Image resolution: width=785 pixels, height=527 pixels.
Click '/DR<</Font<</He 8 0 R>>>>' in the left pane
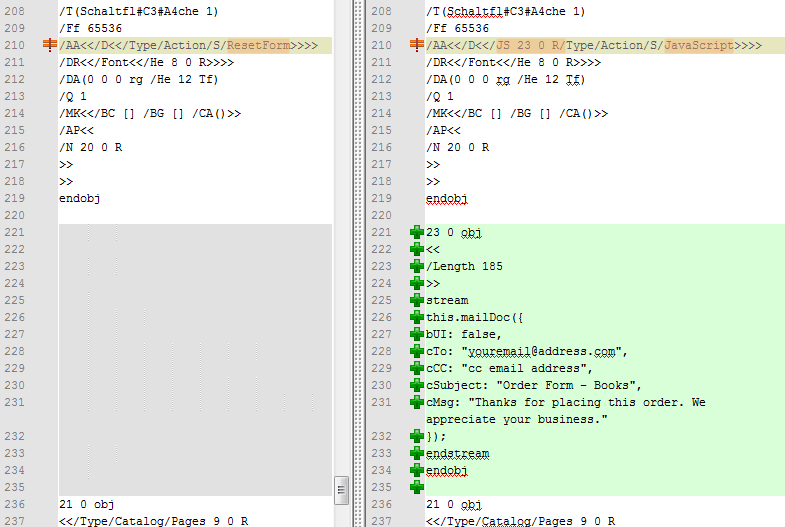click(x=147, y=62)
